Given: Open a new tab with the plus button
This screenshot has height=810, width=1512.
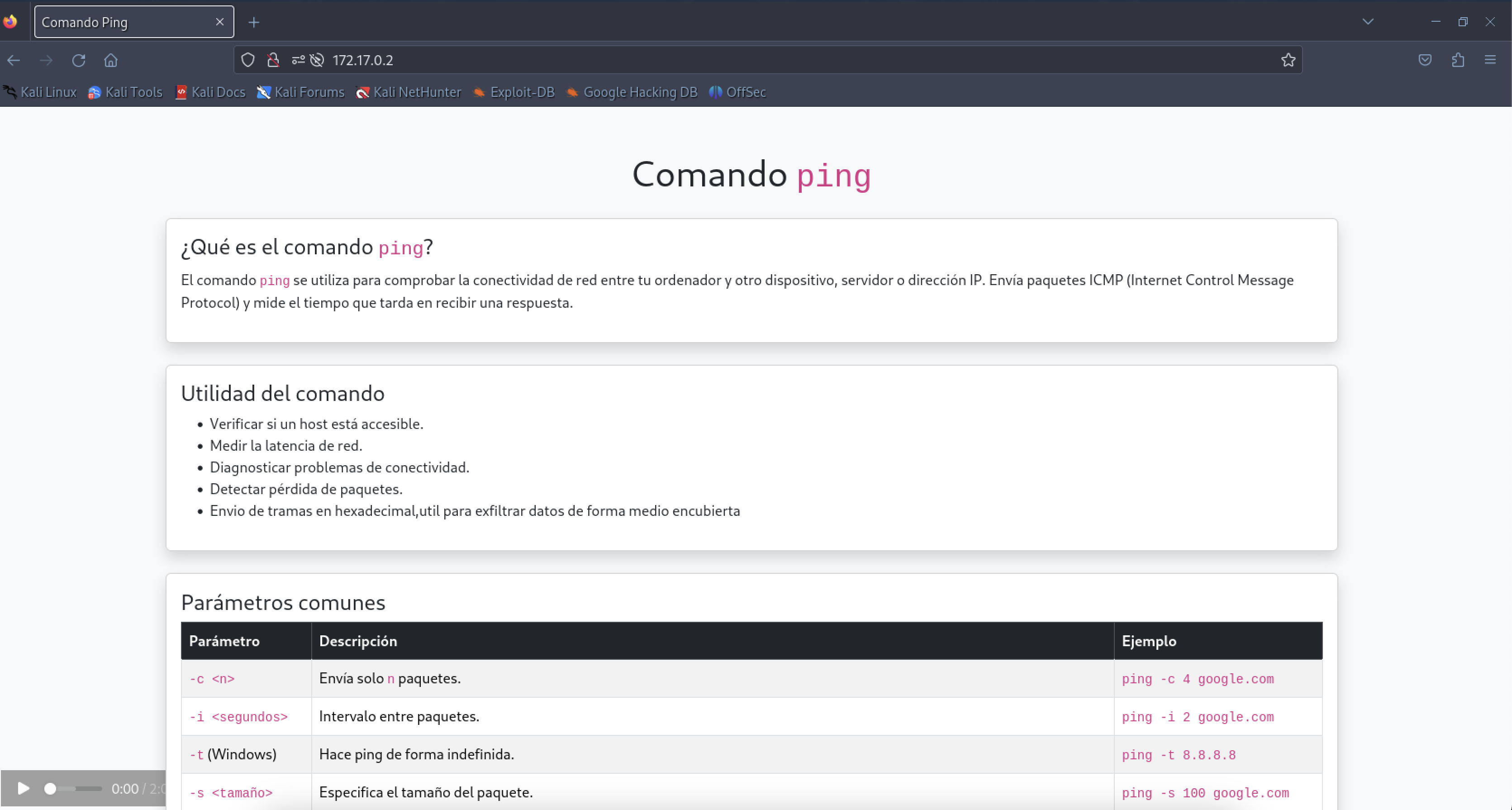Looking at the screenshot, I should (253, 22).
